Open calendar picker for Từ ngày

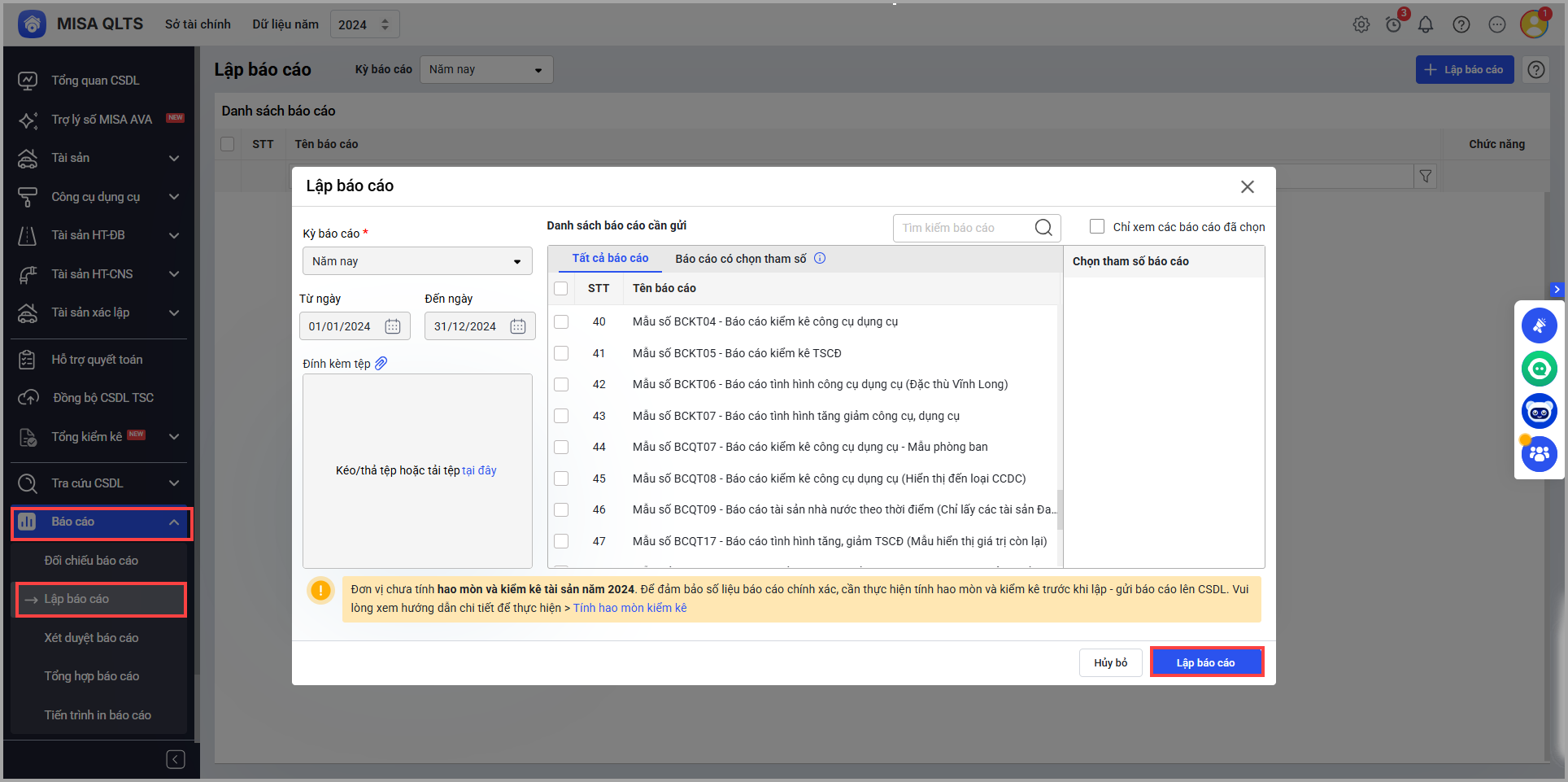pos(393,326)
